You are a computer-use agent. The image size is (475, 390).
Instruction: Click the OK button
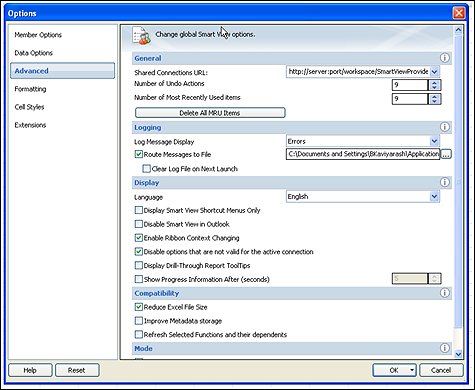tap(394, 370)
